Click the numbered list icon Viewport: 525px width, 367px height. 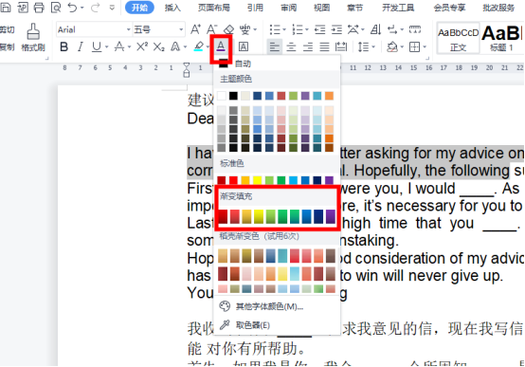click(297, 30)
